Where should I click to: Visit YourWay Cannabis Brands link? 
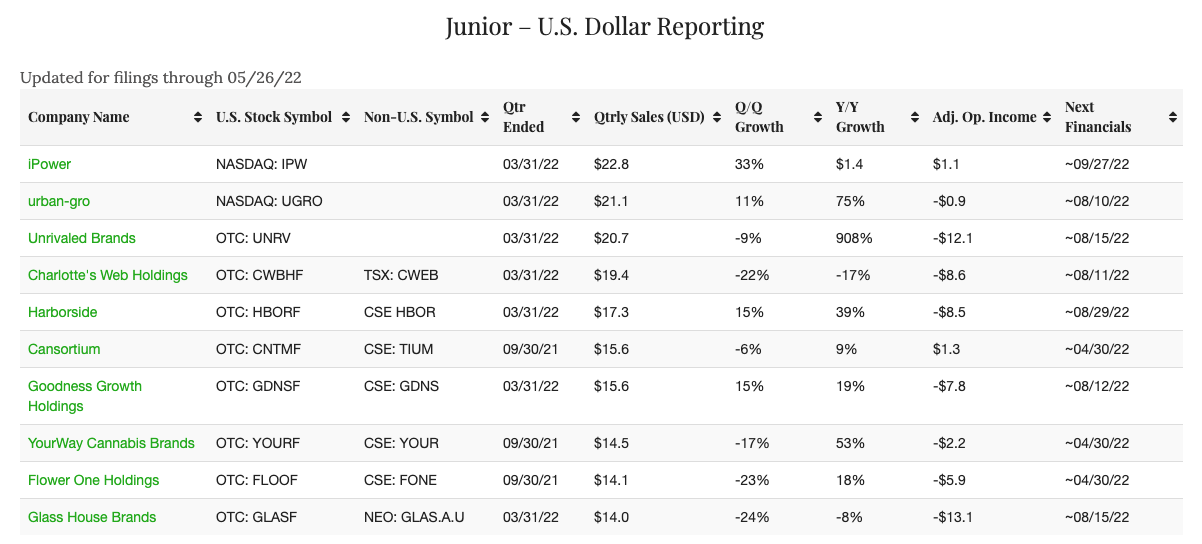(111, 443)
